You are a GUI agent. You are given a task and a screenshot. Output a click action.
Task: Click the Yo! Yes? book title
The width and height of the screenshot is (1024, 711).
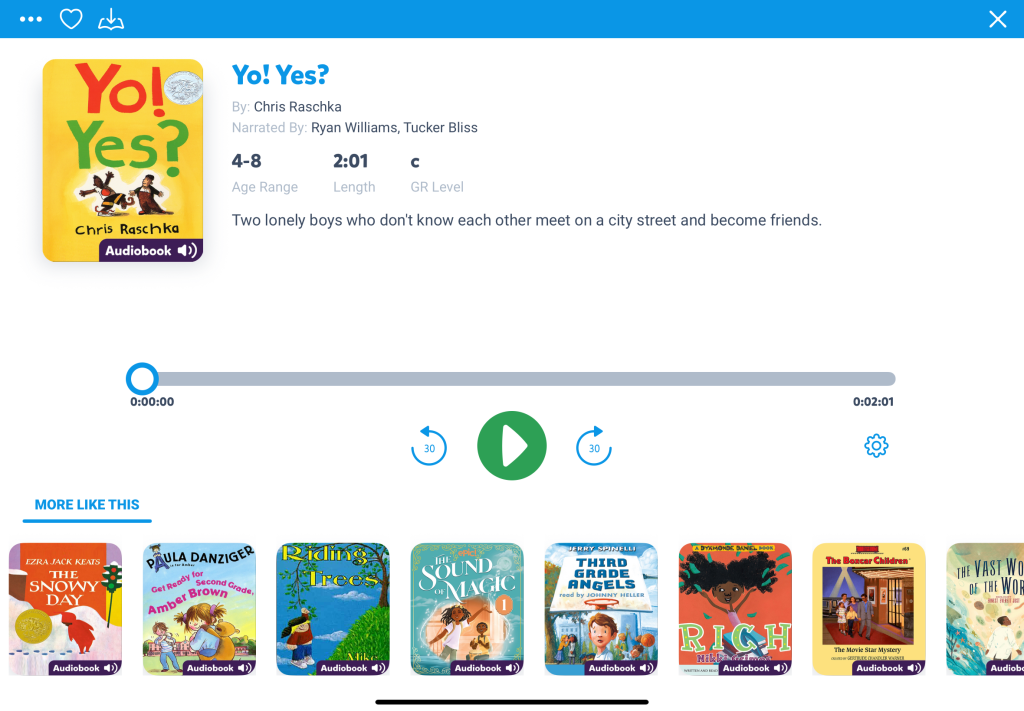point(280,75)
